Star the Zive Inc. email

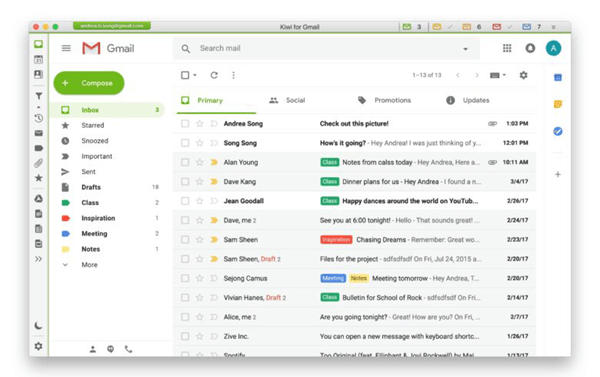pos(199,336)
